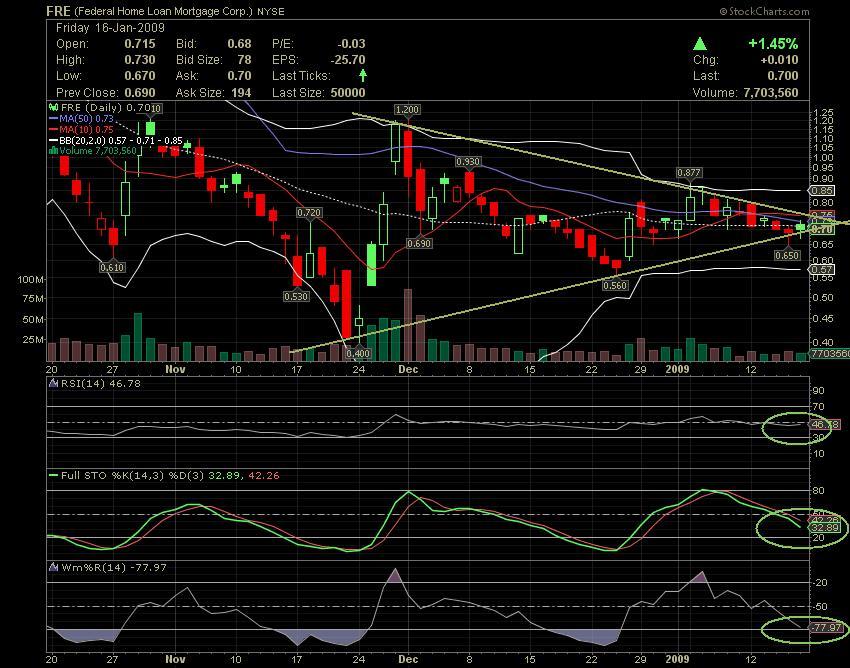Click the 32.89 stochastic tag on right axis

coord(826,528)
